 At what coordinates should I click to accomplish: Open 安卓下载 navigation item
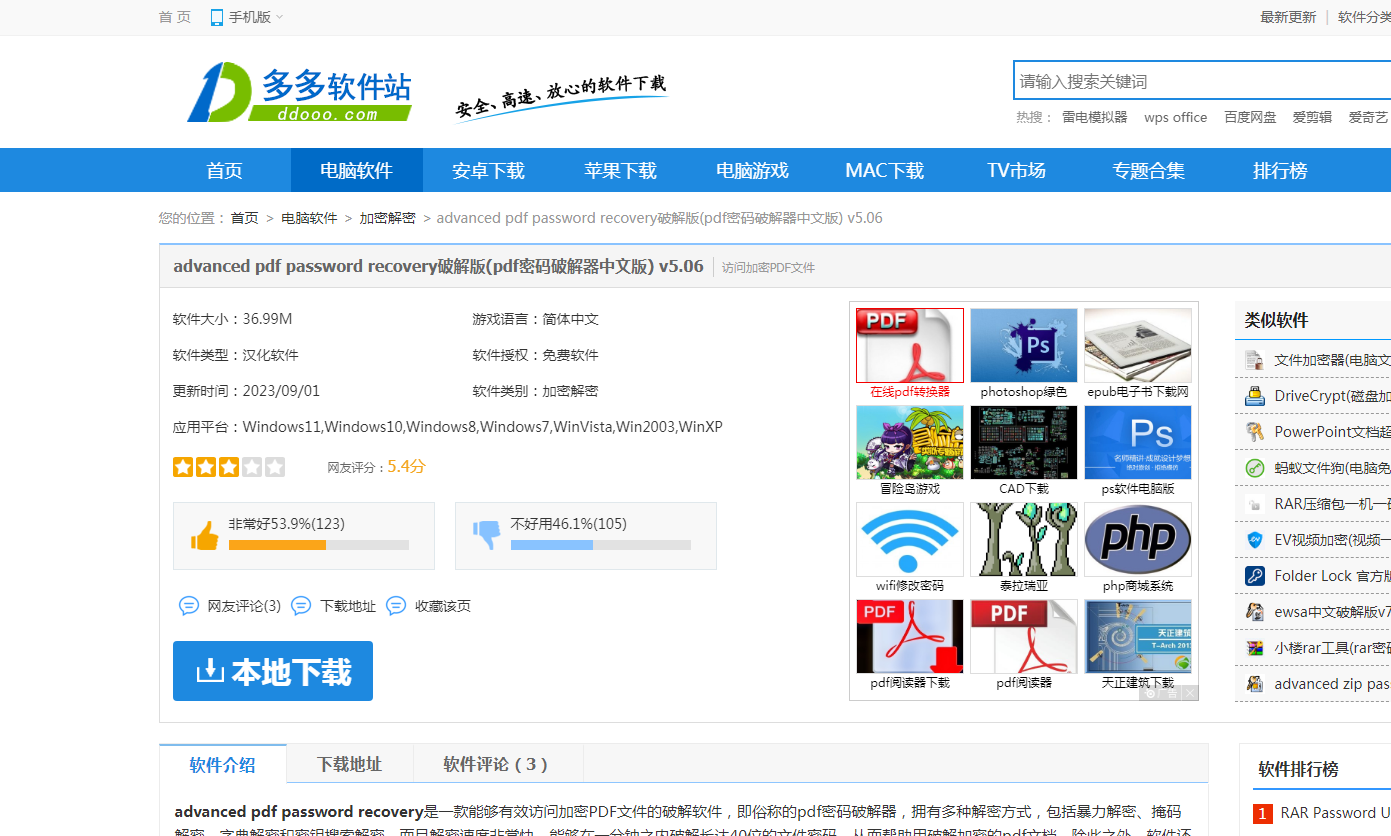[489, 170]
